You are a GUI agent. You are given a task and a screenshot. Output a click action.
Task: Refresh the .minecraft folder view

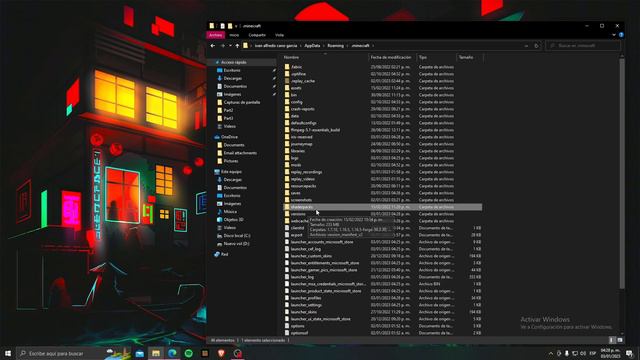[x=536, y=46]
